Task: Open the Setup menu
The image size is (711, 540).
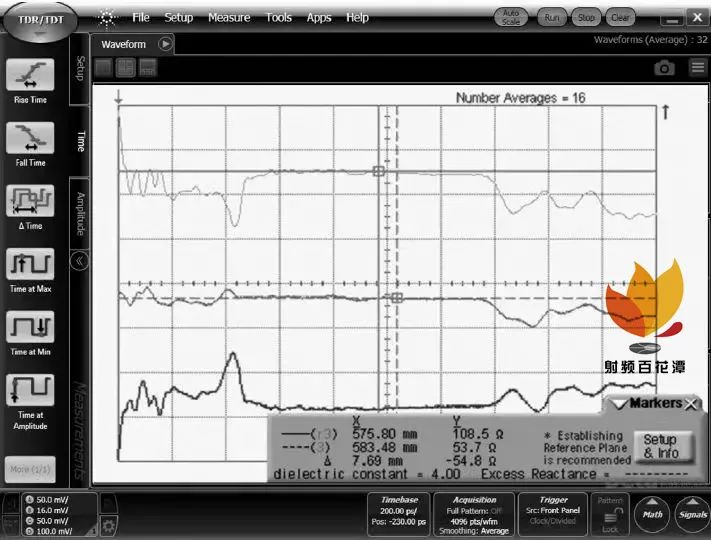Action: point(179,18)
